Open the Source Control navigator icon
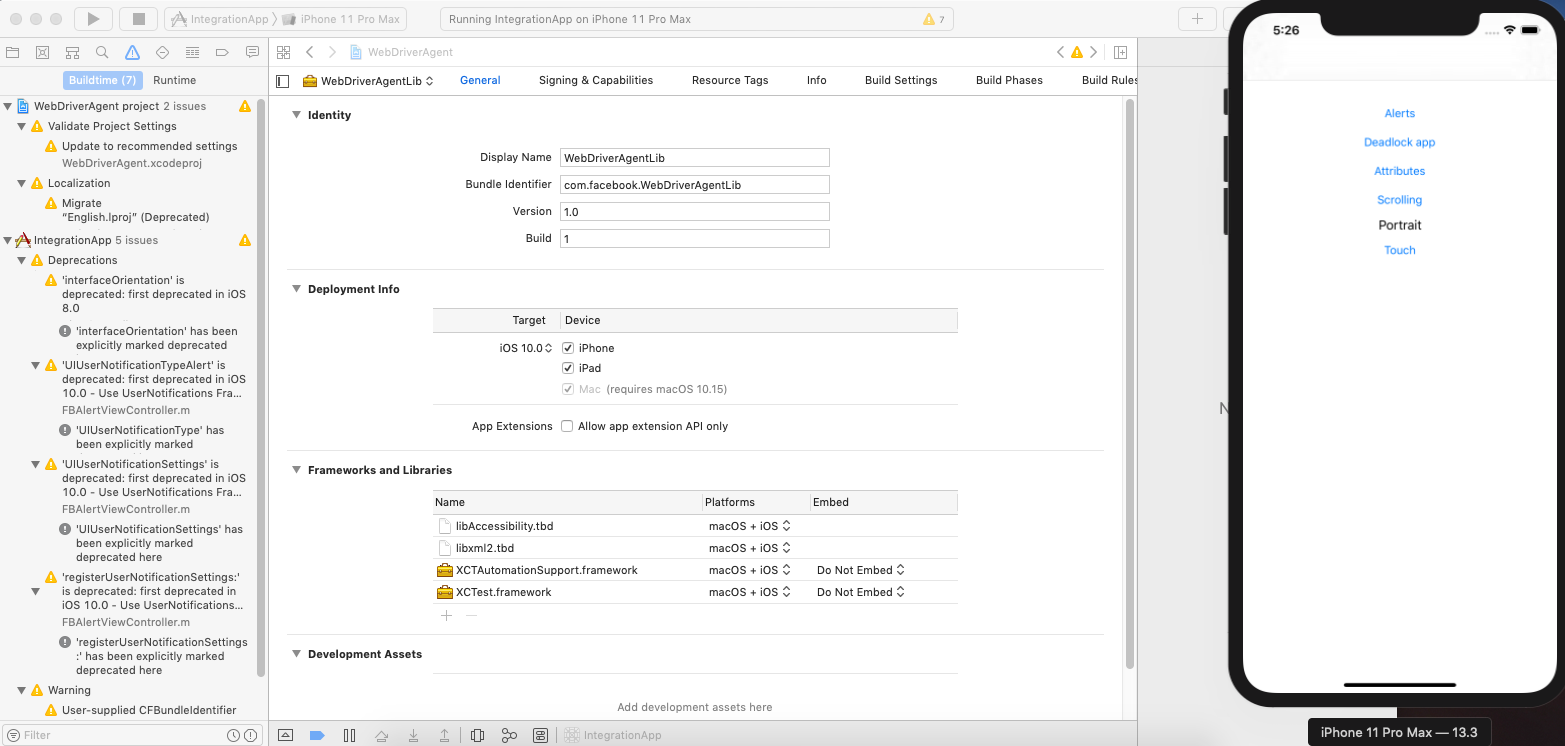Viewport: 1565px width, 746px height. point(42,52)
